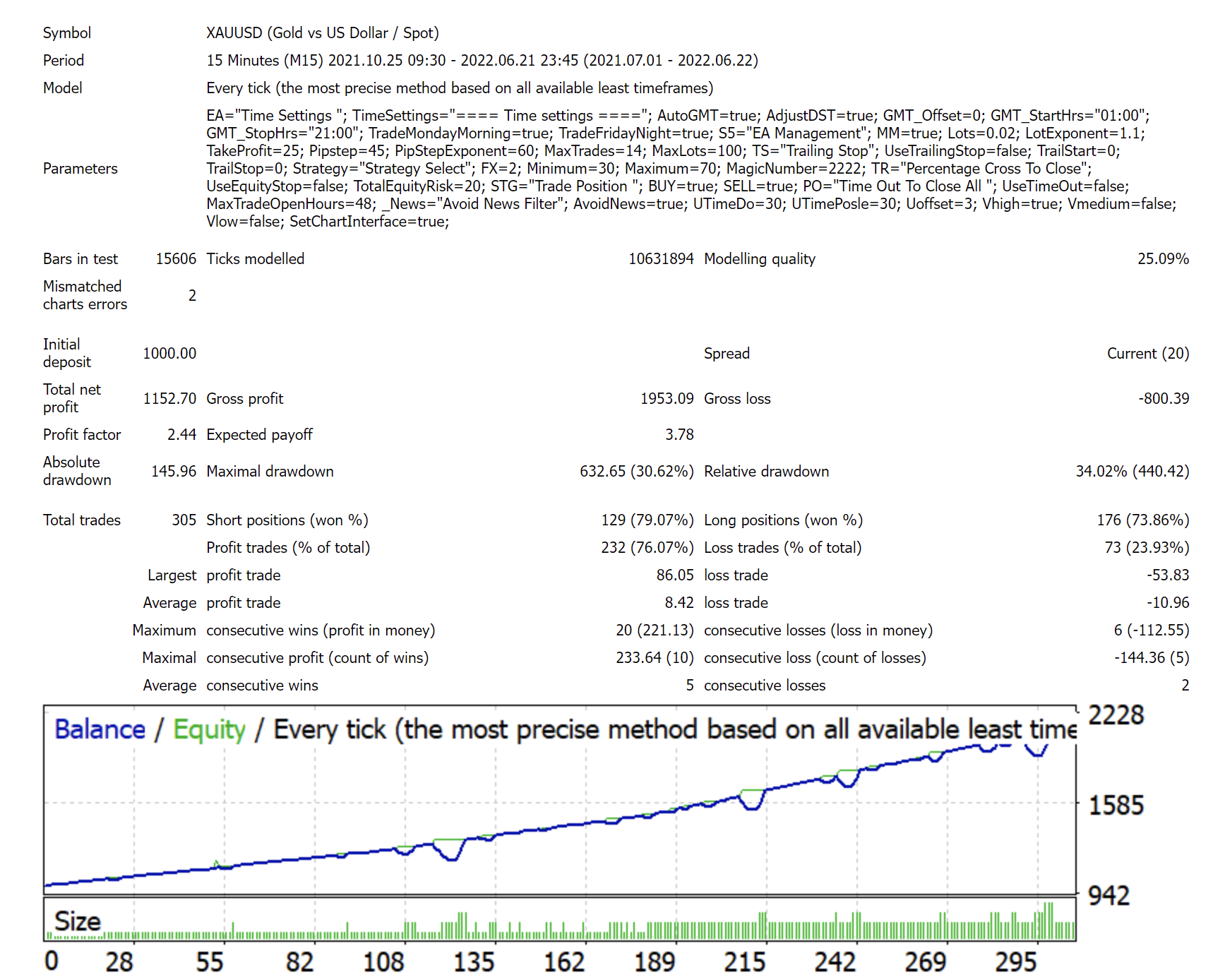1213x980 pixels.
Task: Select the Profit factor value 2.44
Action: 181,435
